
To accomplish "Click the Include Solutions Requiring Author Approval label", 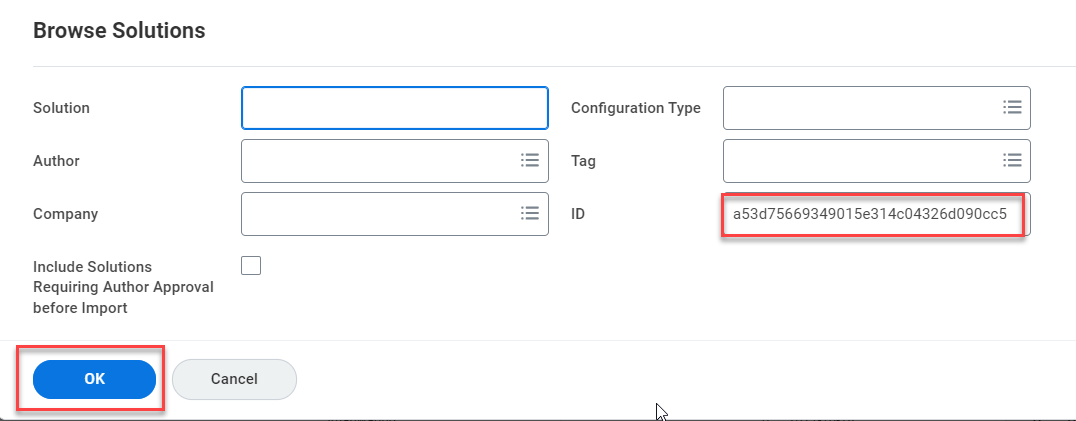I will (x=123, y=287).
